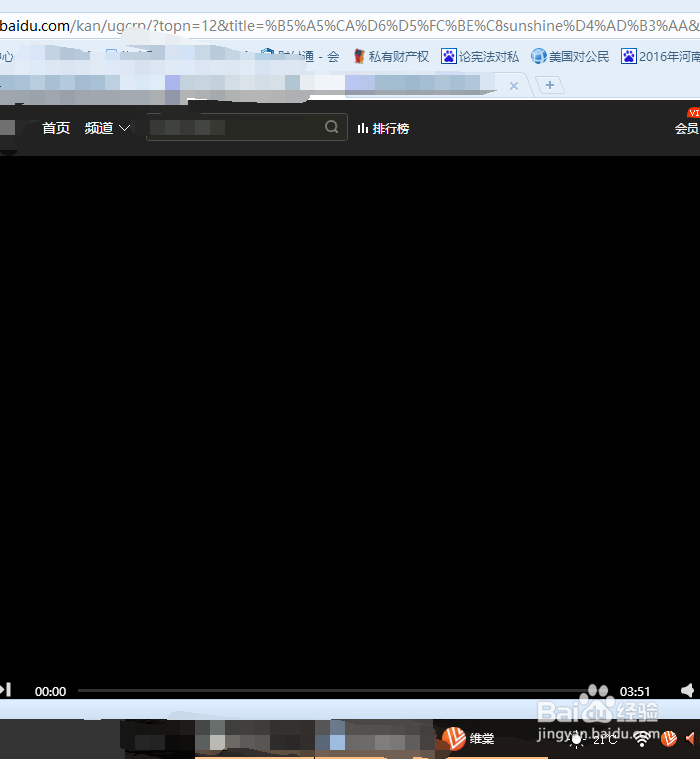Open the 私有财产权 bookmark

391,57
